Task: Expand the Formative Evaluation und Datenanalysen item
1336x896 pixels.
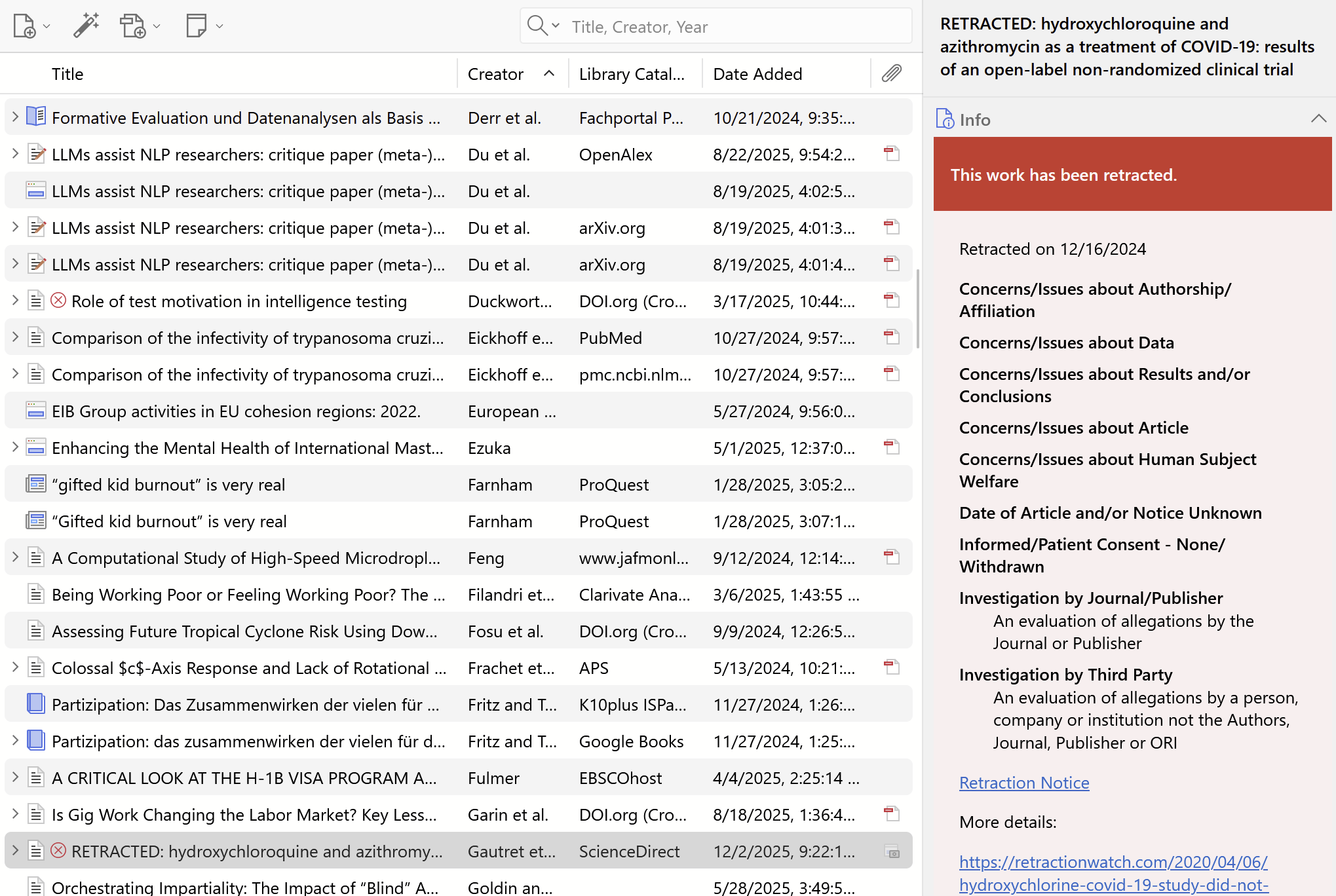Action: pos(15,117)
